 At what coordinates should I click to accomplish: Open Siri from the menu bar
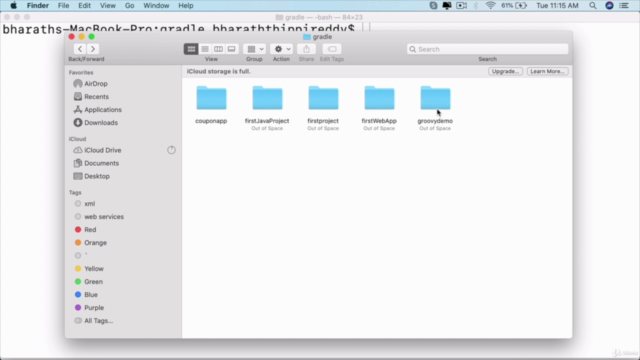[609, 6]
